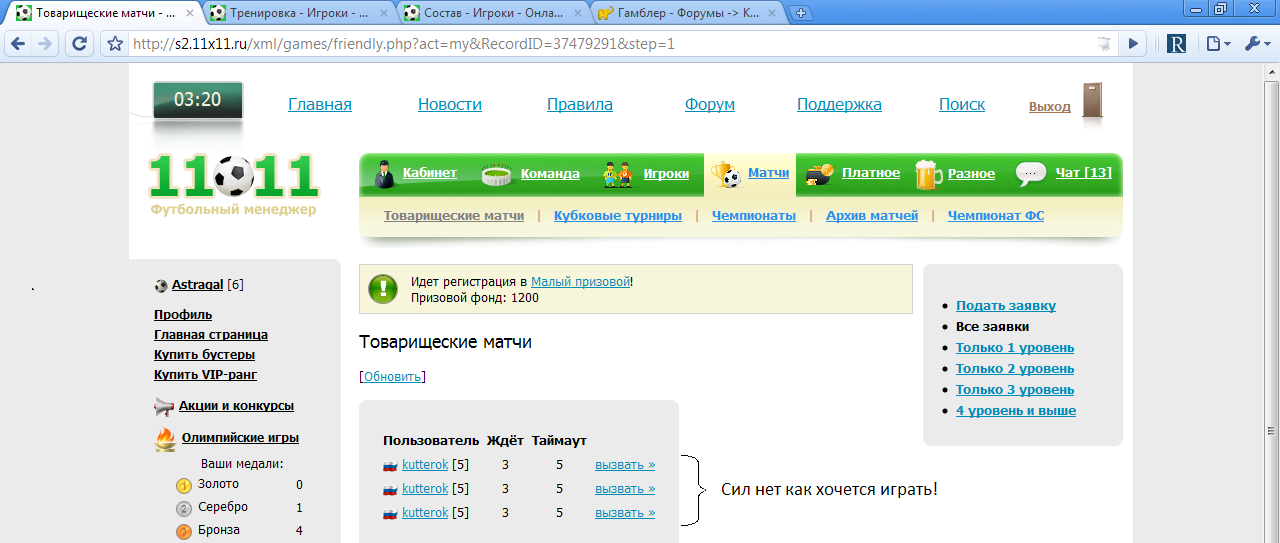Image resolution: width=1280 pixels, height=543 pixels.
Task: Click the URL address bar
Action: tap(600, 44)
